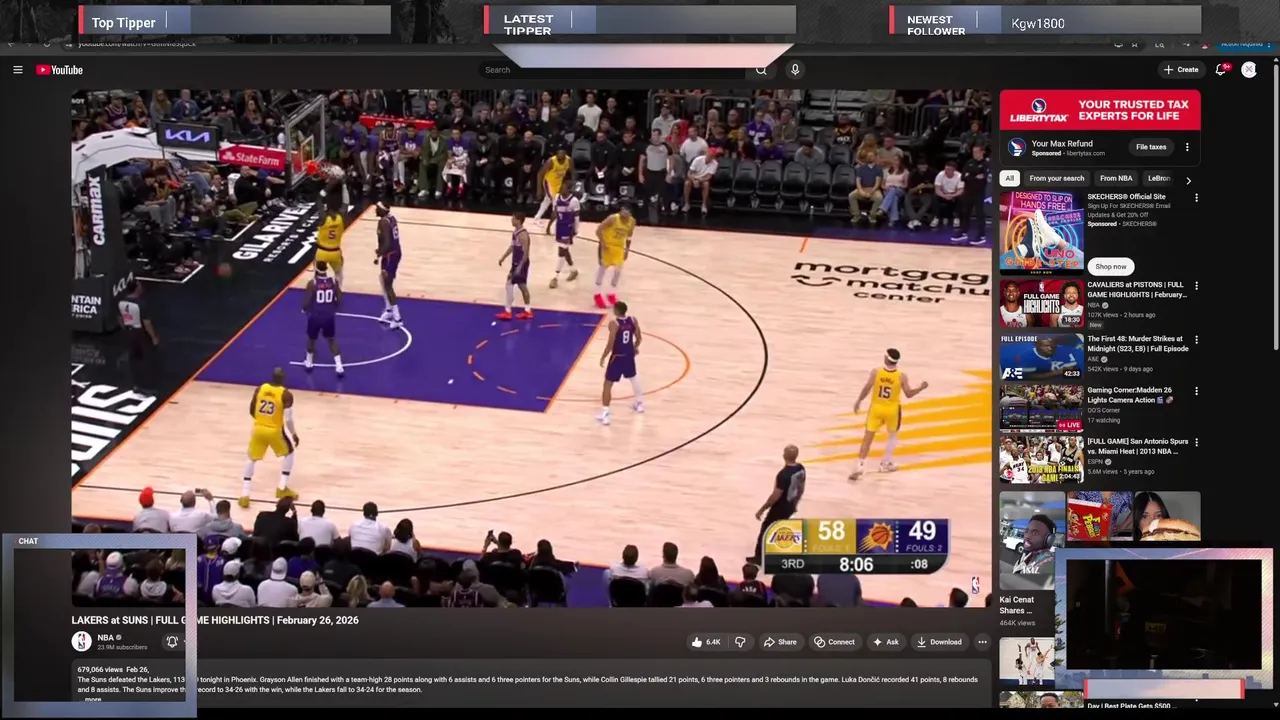
Task: Click the page vertical scrollbar
Action: 1275,205
